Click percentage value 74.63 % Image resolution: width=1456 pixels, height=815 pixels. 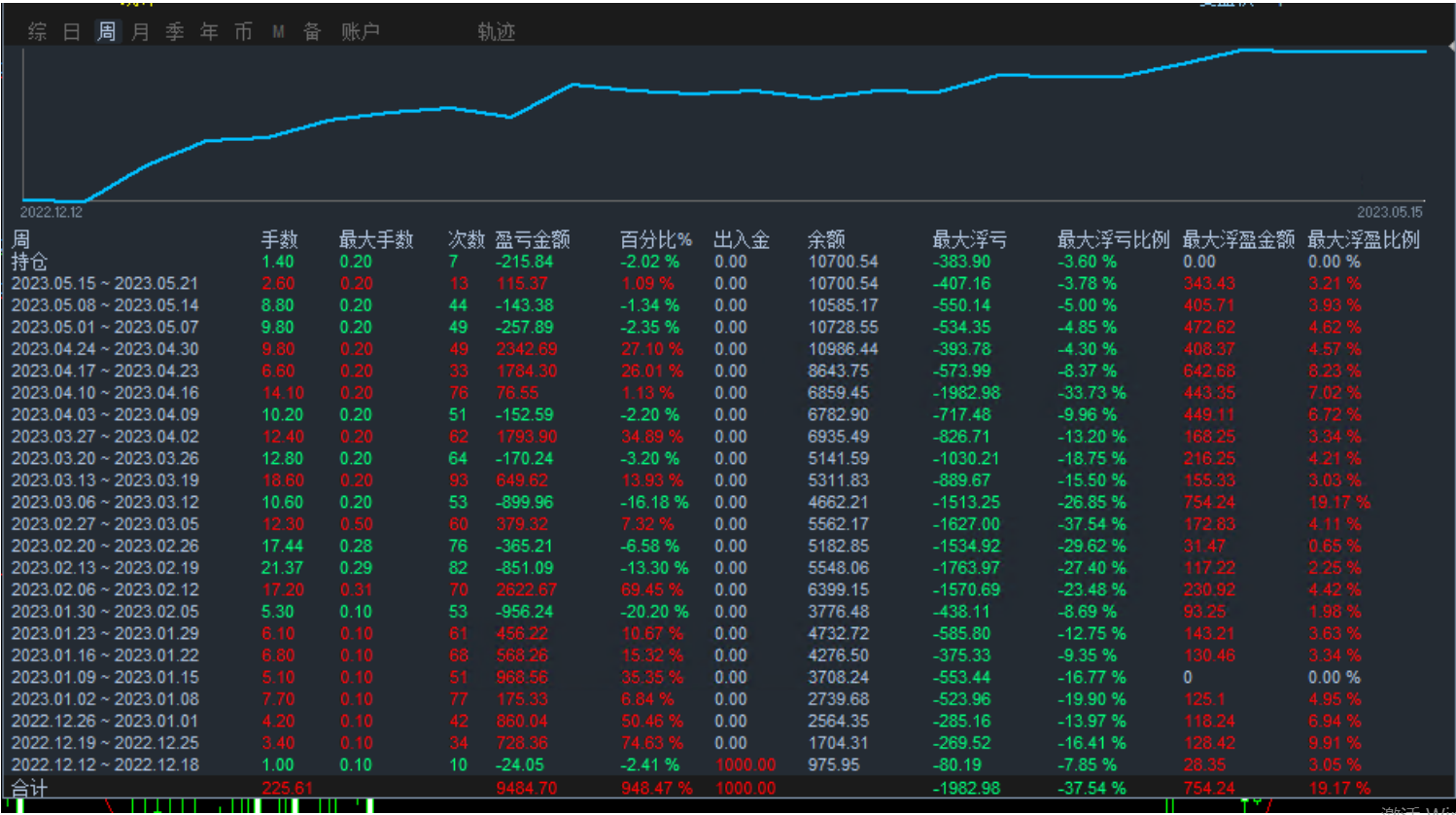point(652,743)
